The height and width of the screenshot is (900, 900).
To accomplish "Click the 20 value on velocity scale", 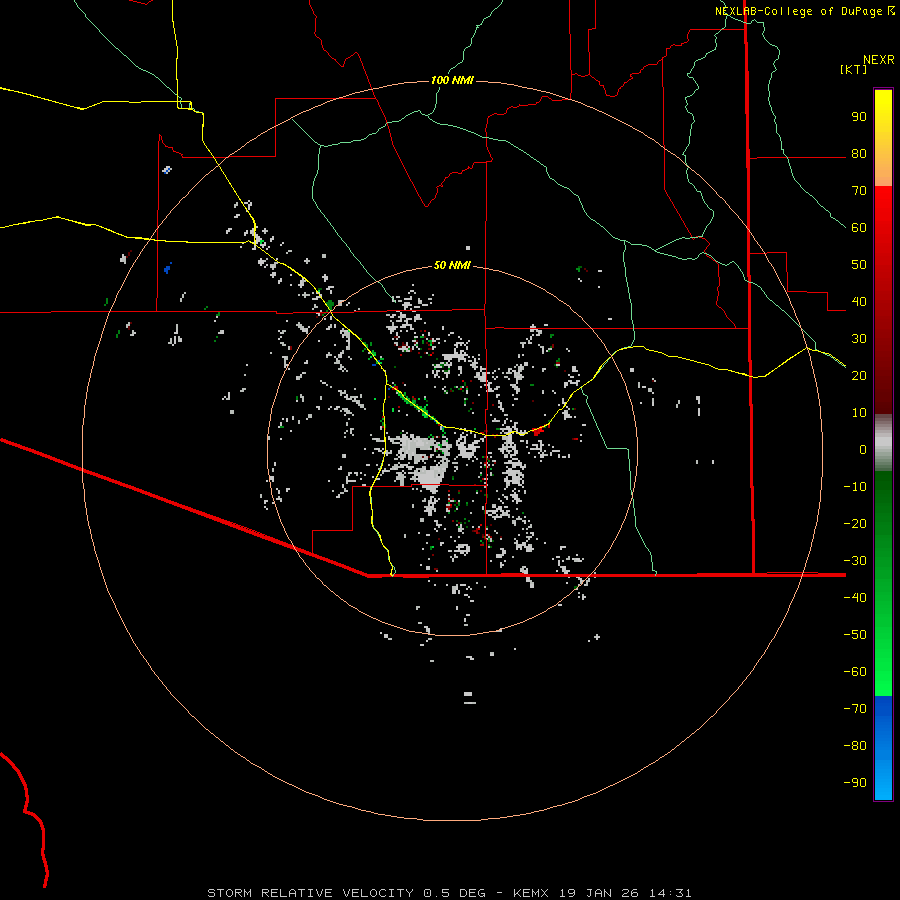I will [x=859, y=376].
